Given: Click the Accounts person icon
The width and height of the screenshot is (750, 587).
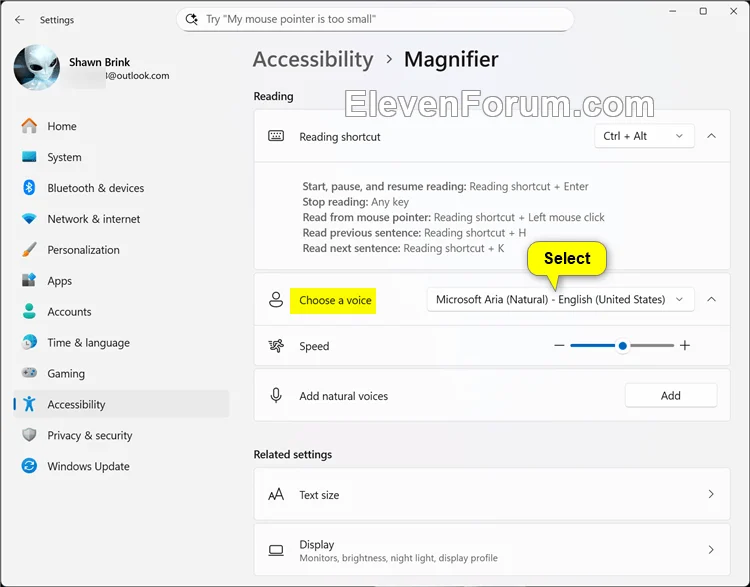Looking at the screenshot, I should (x=29, y=311).
